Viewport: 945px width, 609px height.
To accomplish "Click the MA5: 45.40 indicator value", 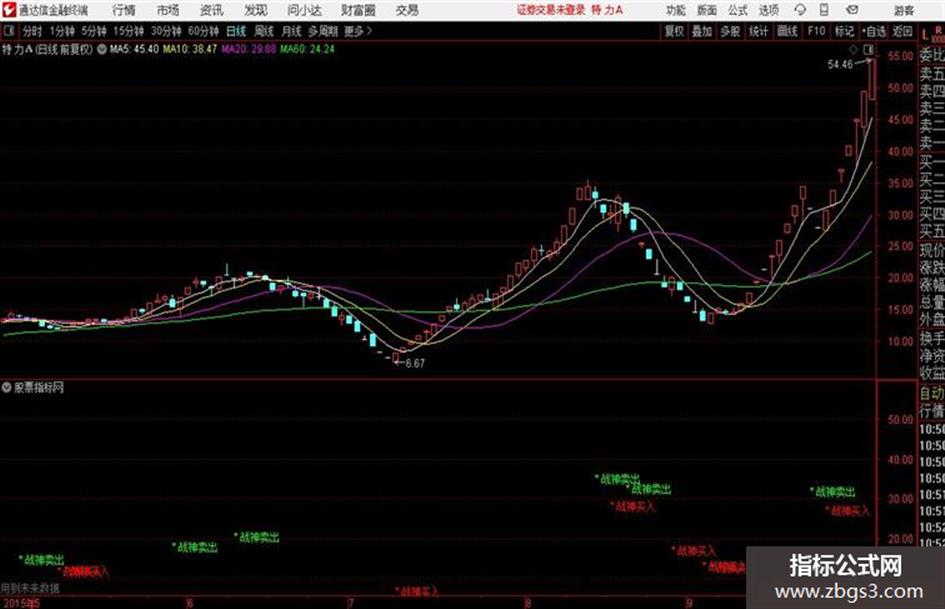I will 134,49.
